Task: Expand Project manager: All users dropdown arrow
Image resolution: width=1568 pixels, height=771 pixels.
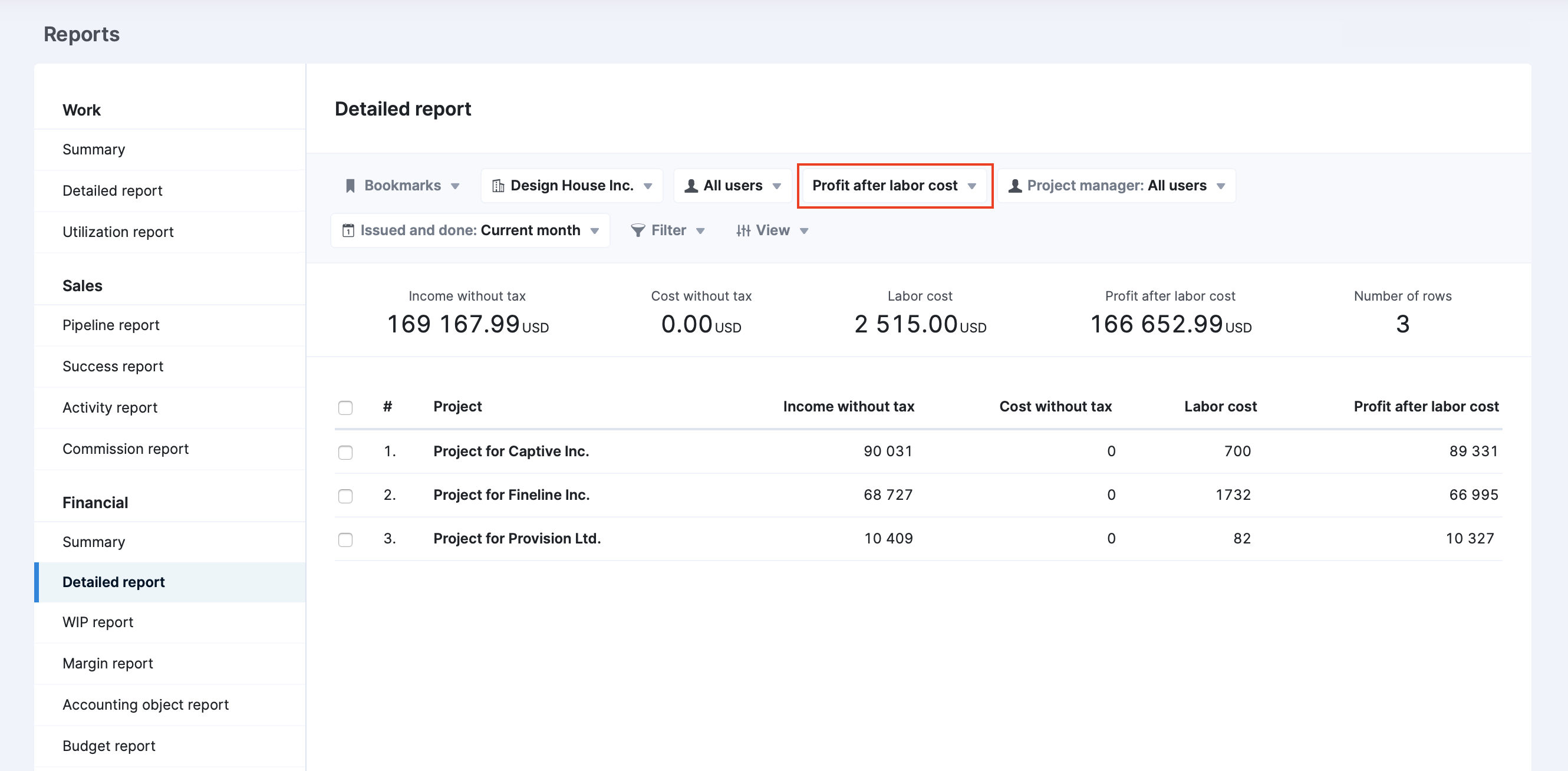Action: 1221,186
